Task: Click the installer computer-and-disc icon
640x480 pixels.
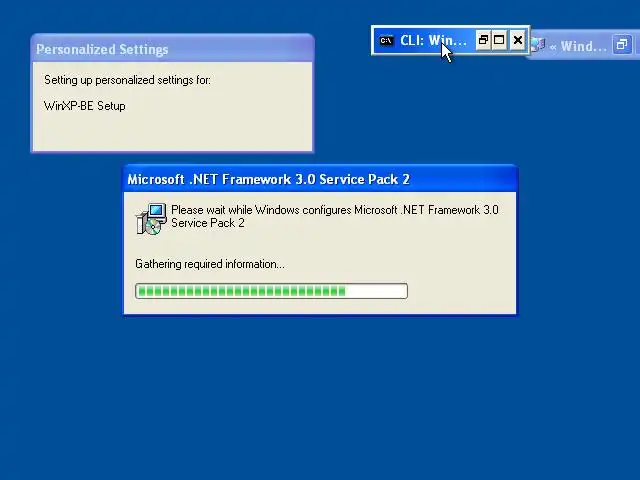Action: click(151, 219)
